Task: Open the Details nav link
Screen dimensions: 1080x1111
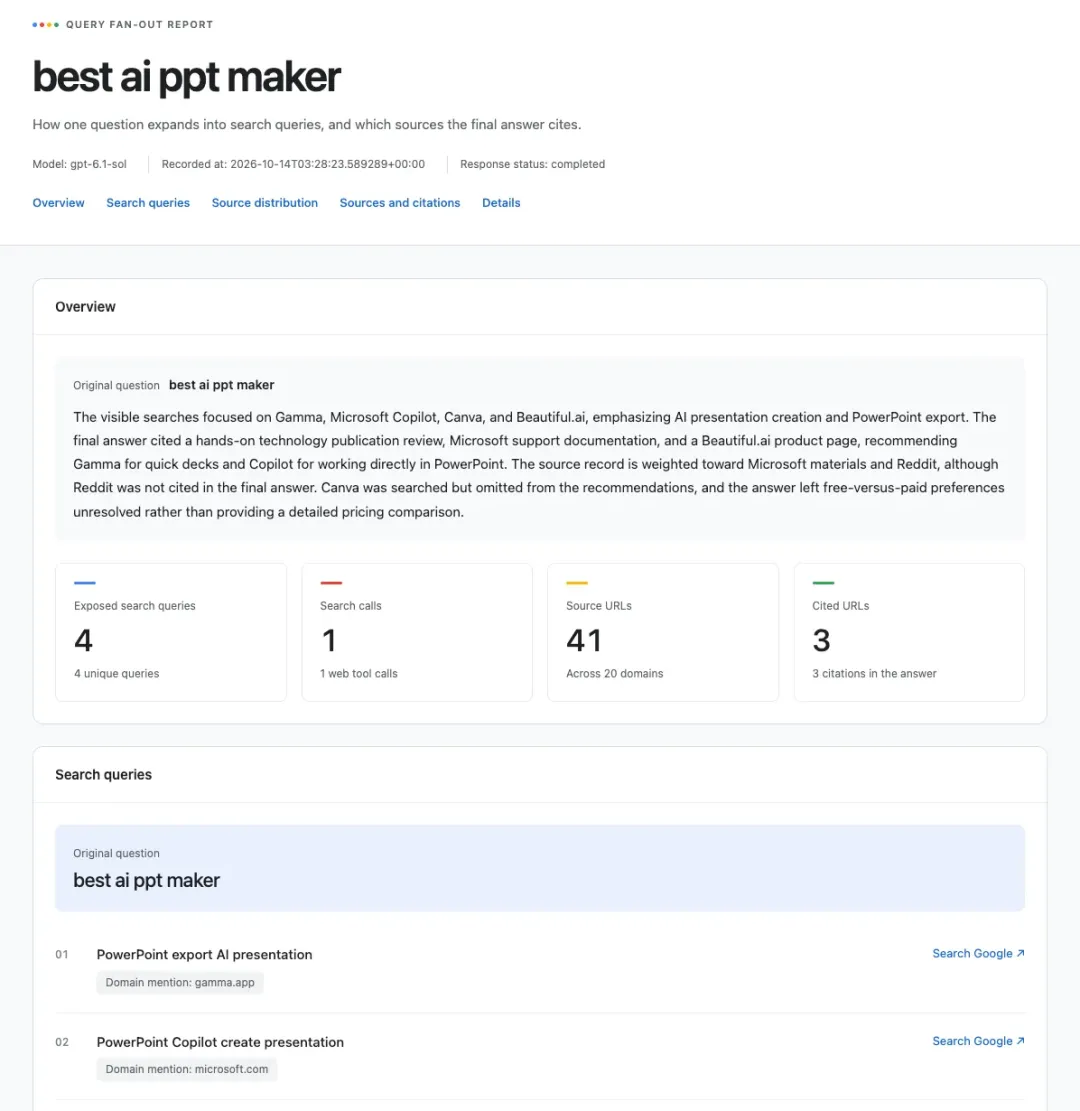Action: tap(501, 203)
